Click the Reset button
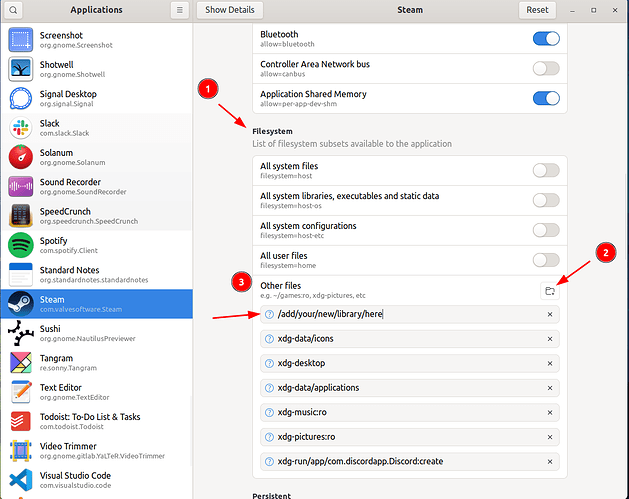Viewport: 629px width, 499px height. [537, 10]
